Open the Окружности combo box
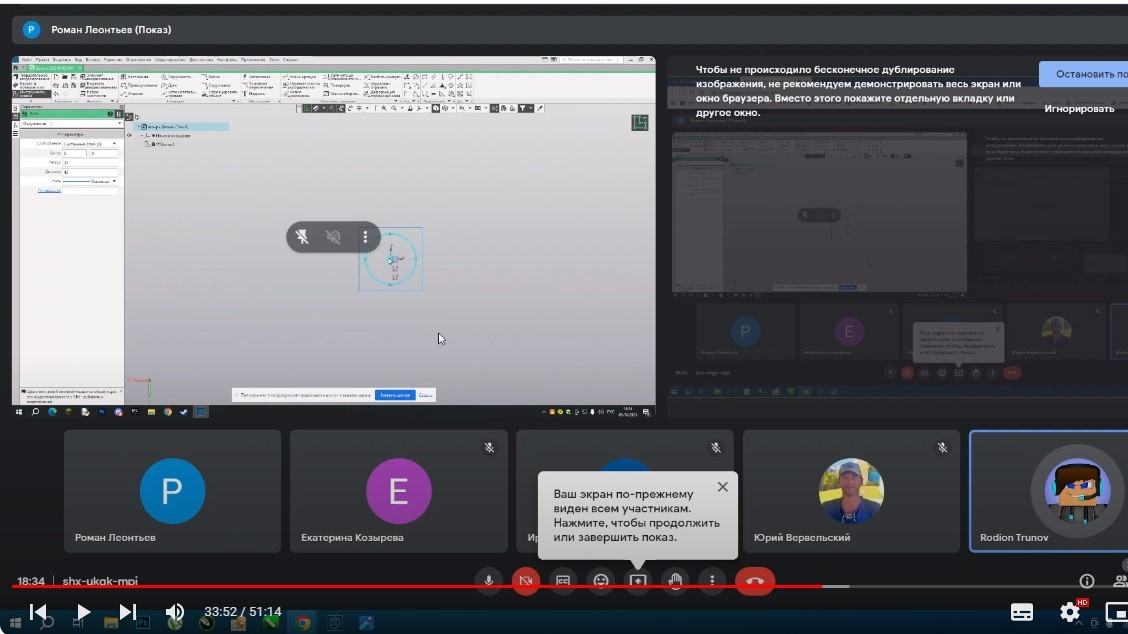 coord(71,123)
